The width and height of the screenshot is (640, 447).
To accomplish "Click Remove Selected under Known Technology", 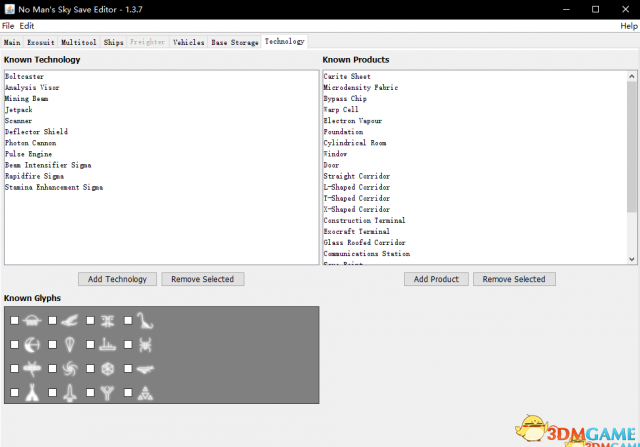I will pyautogui.click(x=203, y=279).
